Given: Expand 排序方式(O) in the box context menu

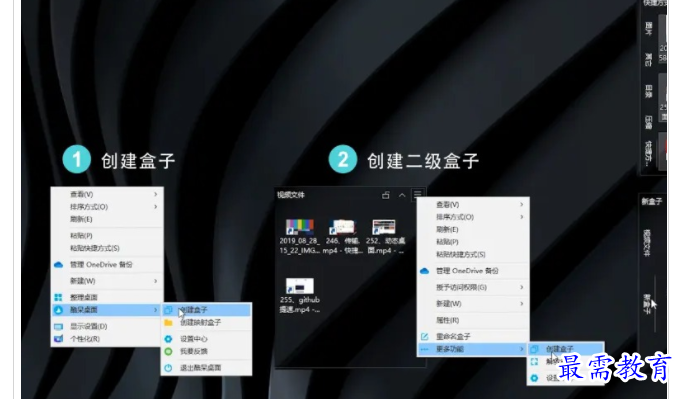Looking at the screenshot, I should coord(473,217).
